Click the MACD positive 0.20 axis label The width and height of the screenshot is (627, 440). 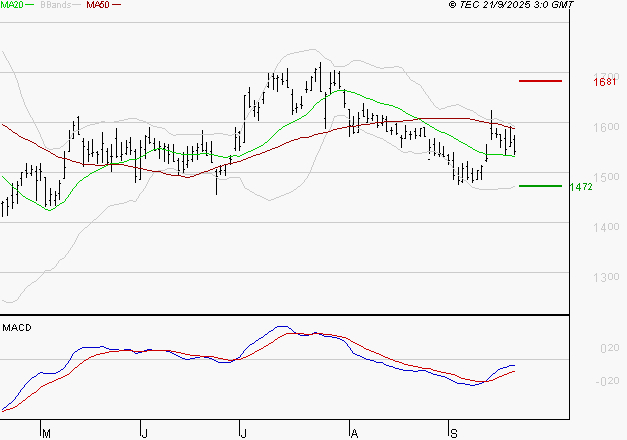pyautogui.click(x=608, y=348)
